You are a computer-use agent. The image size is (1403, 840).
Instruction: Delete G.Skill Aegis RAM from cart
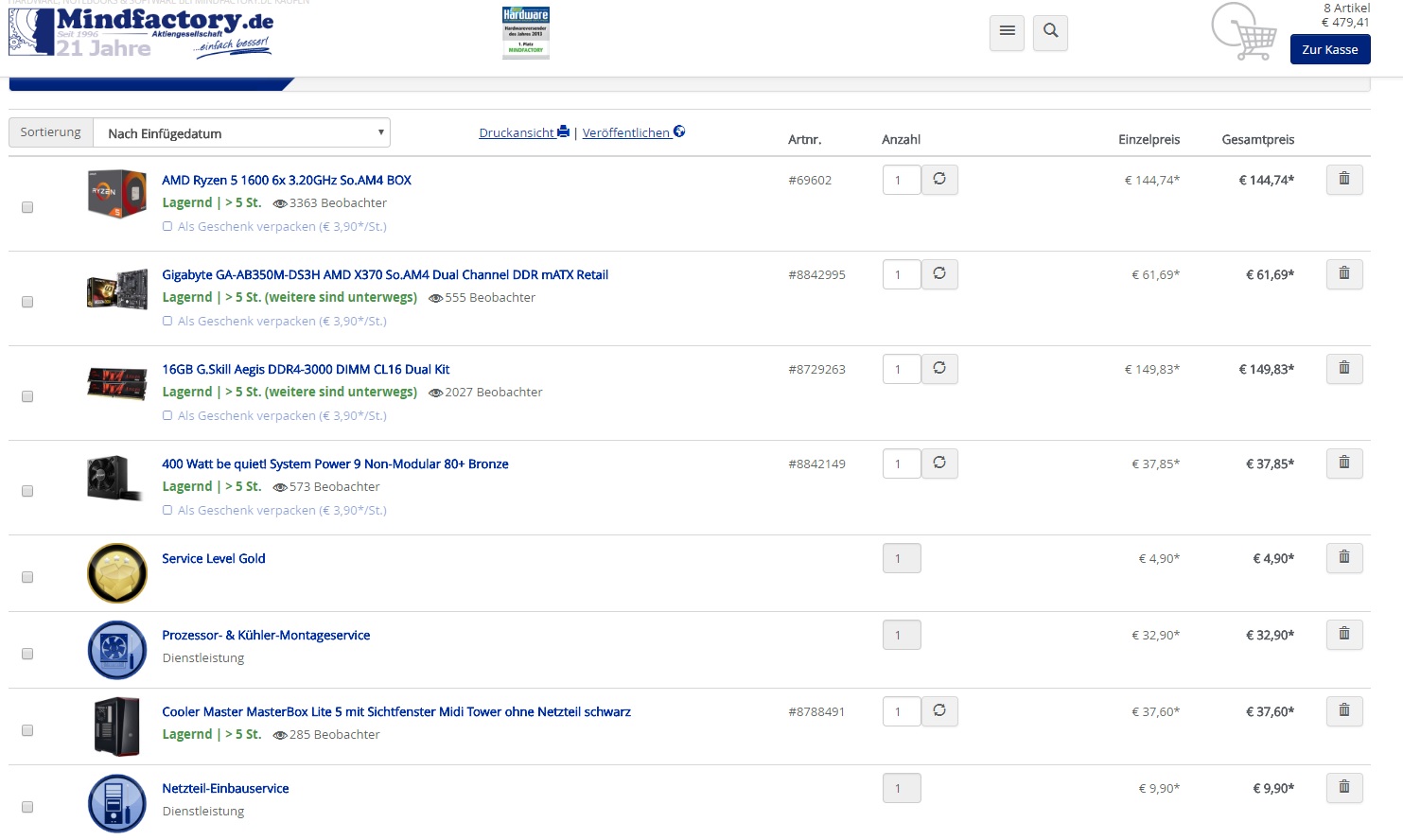[1344, 368]
